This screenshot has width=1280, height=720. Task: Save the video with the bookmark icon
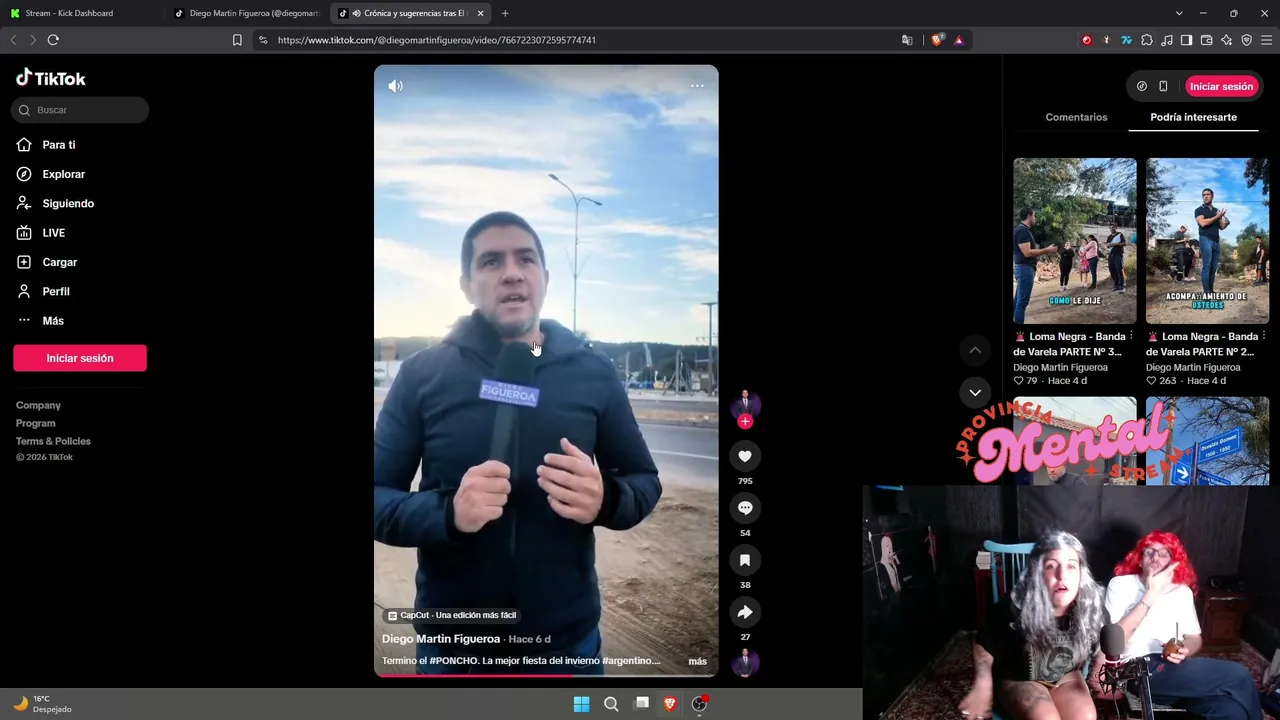[x=745, y=560]
